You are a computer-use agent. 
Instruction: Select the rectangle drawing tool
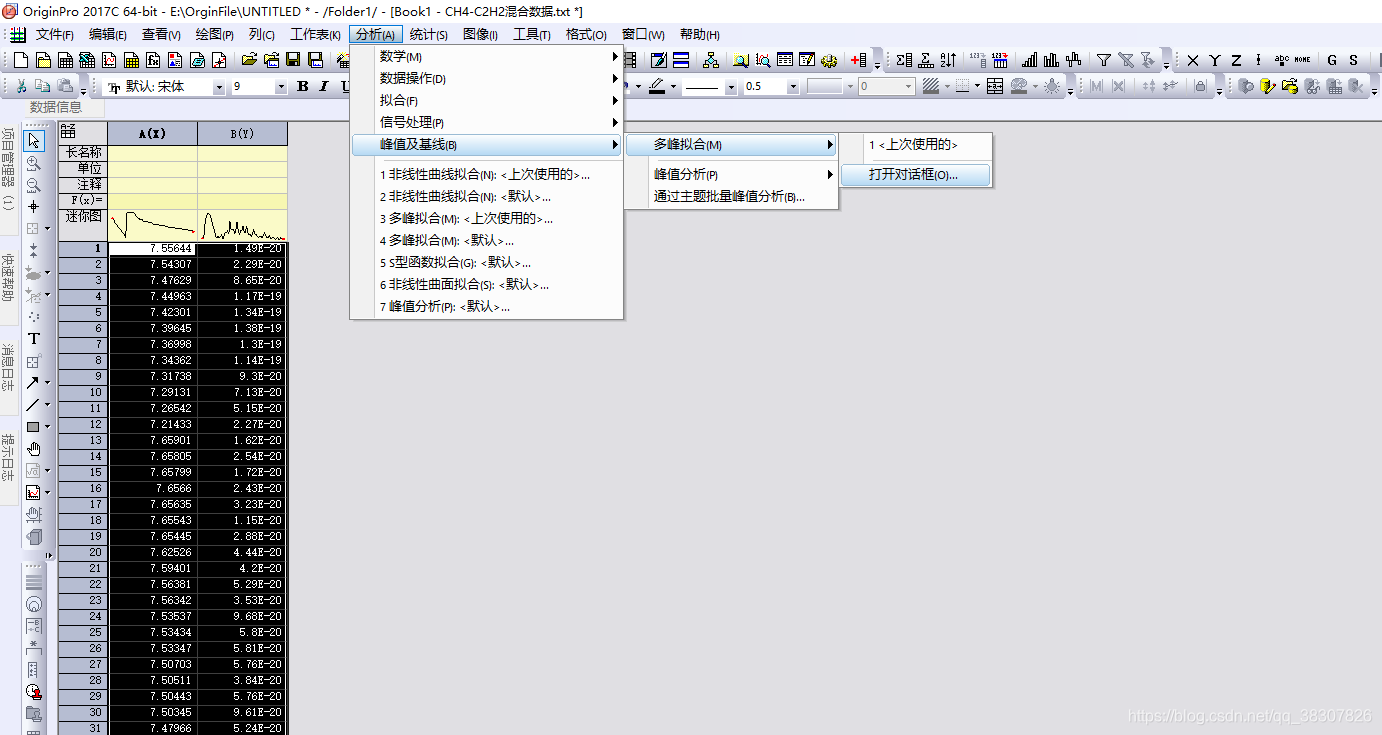pyautogui.click(x=33, y=426)
